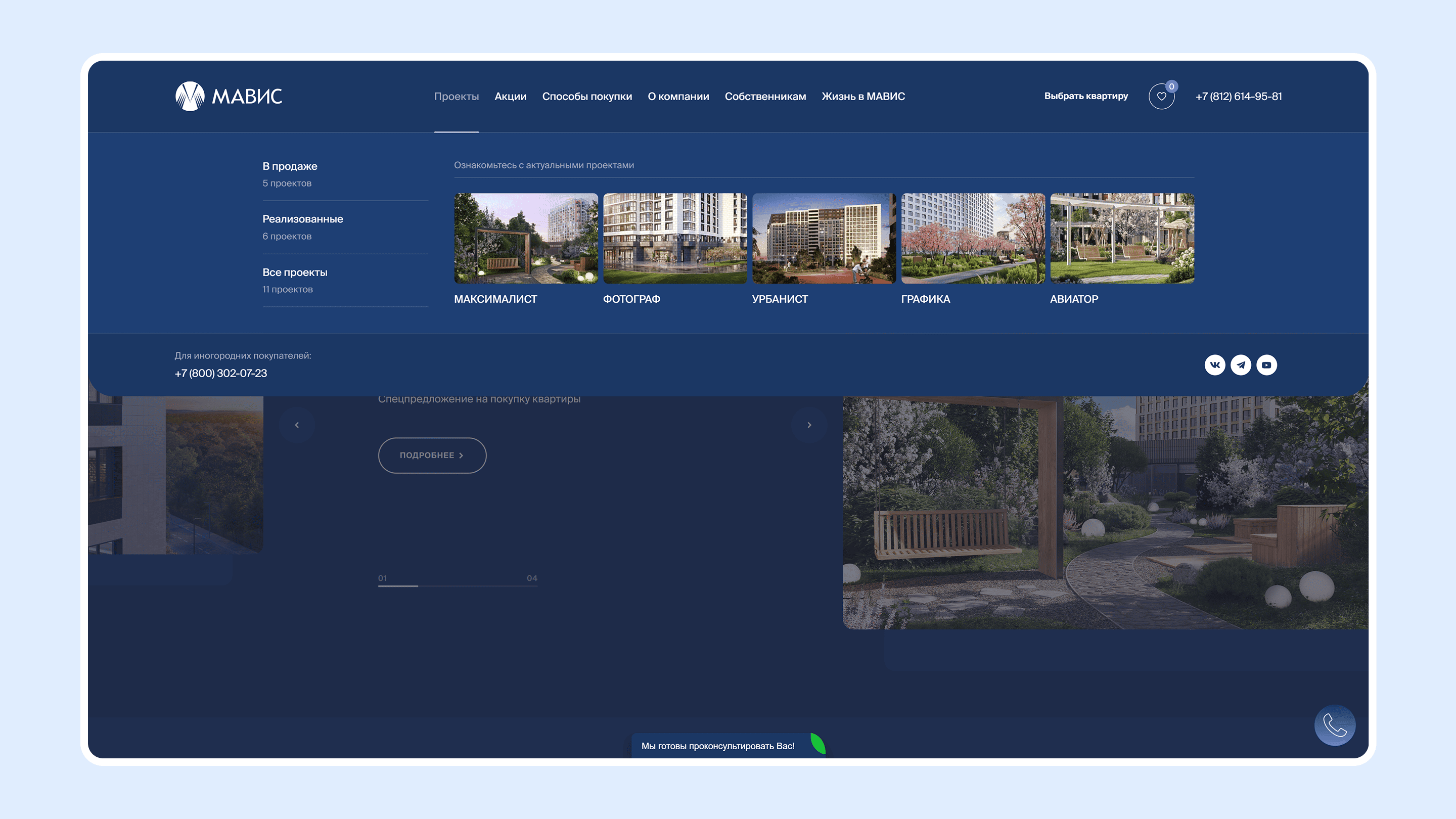
Task: Click the ПОДРОБНЕЕ button
Action: coord(432,456)
